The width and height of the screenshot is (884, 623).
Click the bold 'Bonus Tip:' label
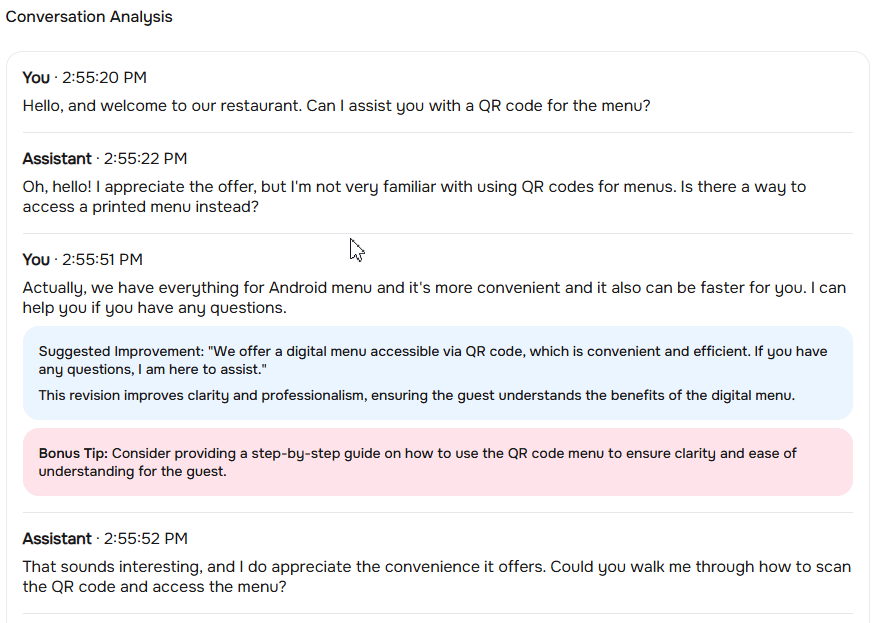73,453
